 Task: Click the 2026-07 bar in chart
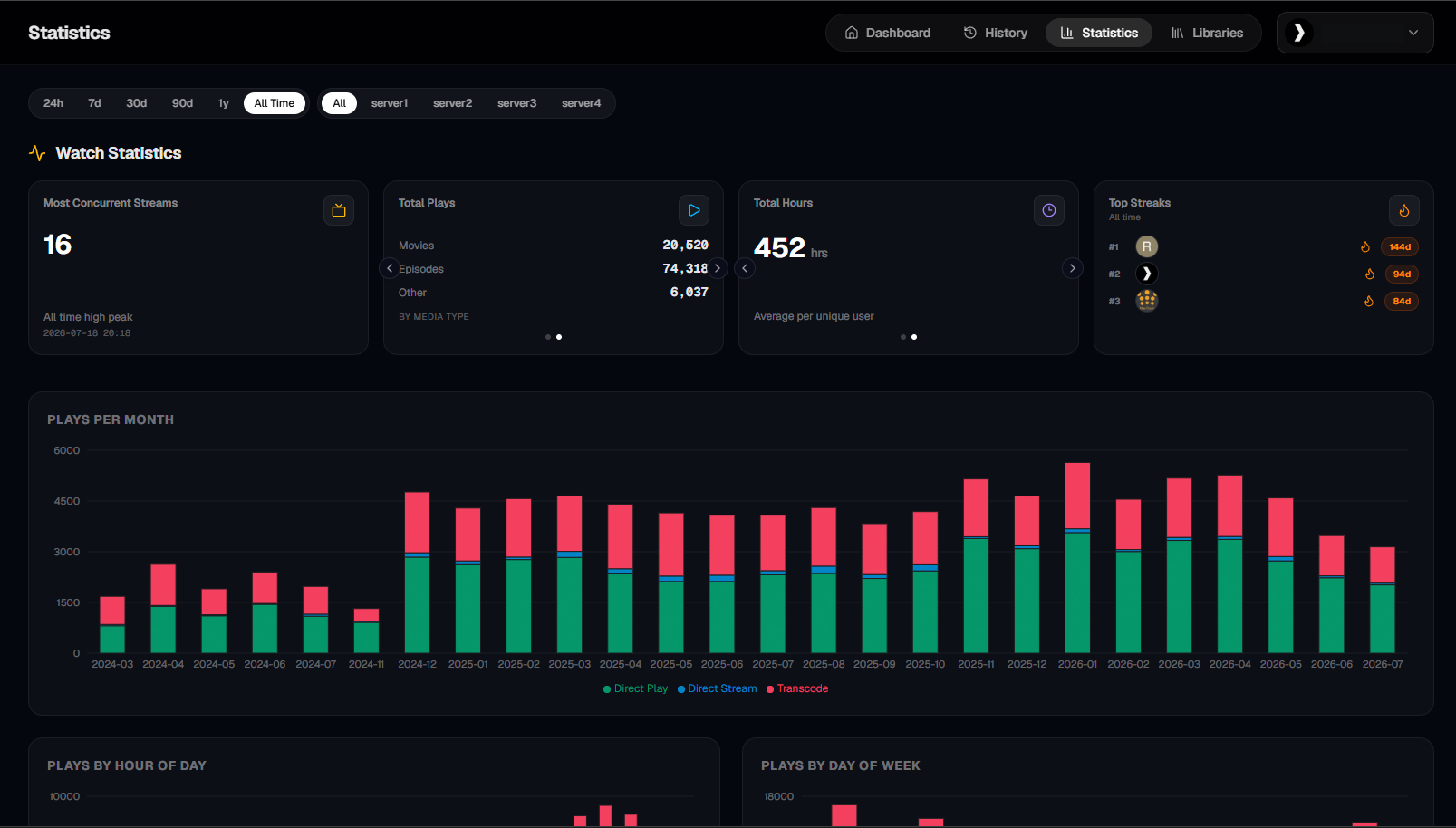tap(1383, 600)
